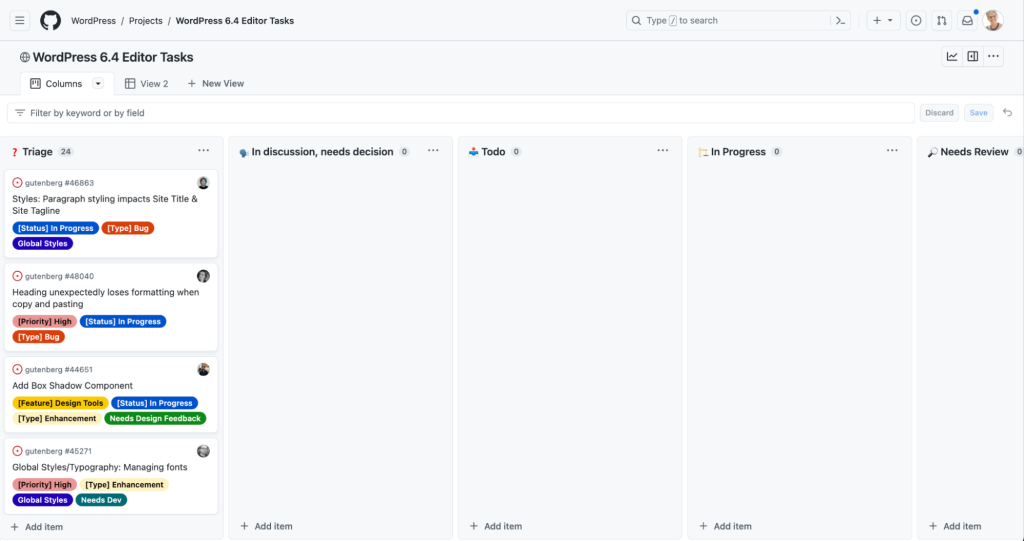Open the user profile avatar menu
Image resolution: width=1024 pixels, height=541 pixels.
993,20
